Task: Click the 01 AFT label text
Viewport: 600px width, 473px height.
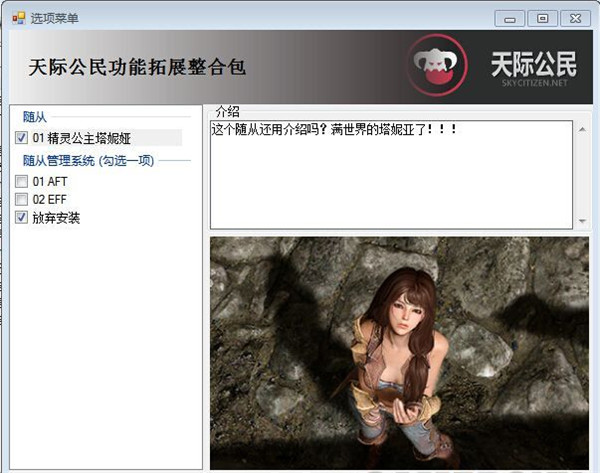Action: (50, 181)
